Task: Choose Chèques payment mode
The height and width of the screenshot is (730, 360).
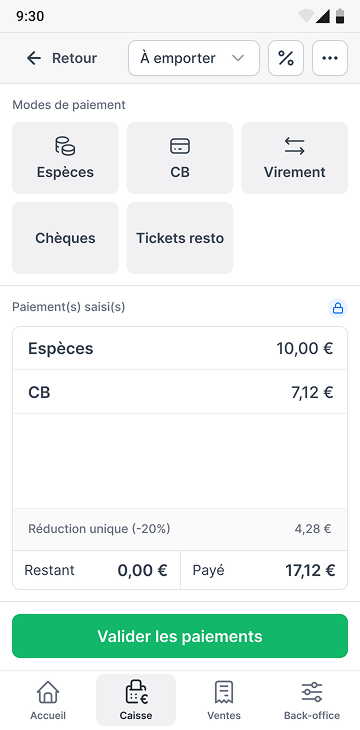Action: [65, 238]
